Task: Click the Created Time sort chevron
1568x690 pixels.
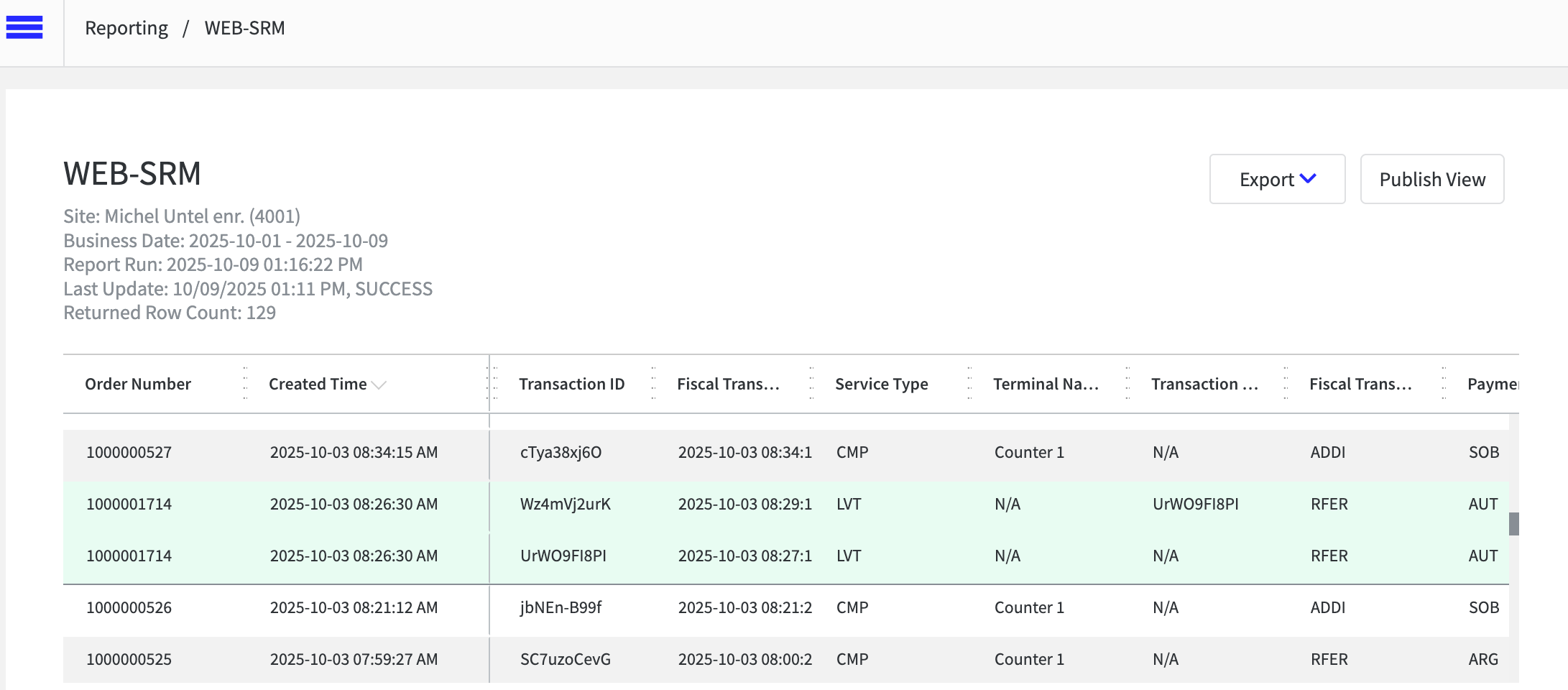Action: (x=379, y=385)
